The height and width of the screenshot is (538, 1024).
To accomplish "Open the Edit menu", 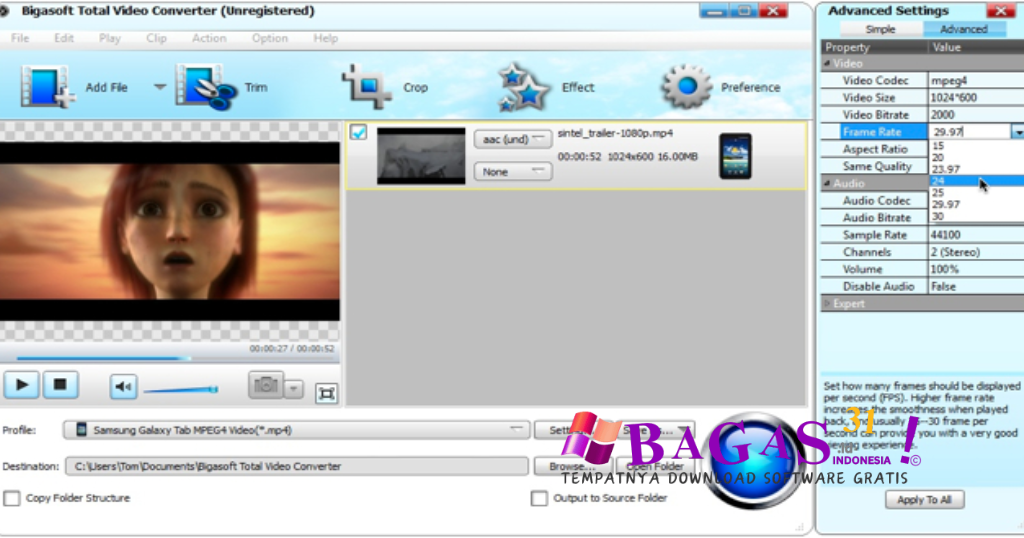I will point(63,39).
